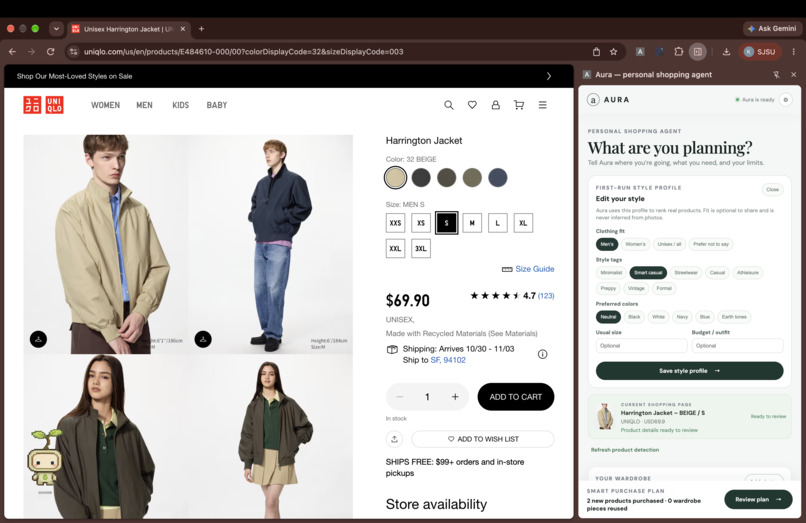The height and width of the screenshot is (523, 806).
Task: Toggle Streetwear style tag
Action: click(x=686, y=273)
